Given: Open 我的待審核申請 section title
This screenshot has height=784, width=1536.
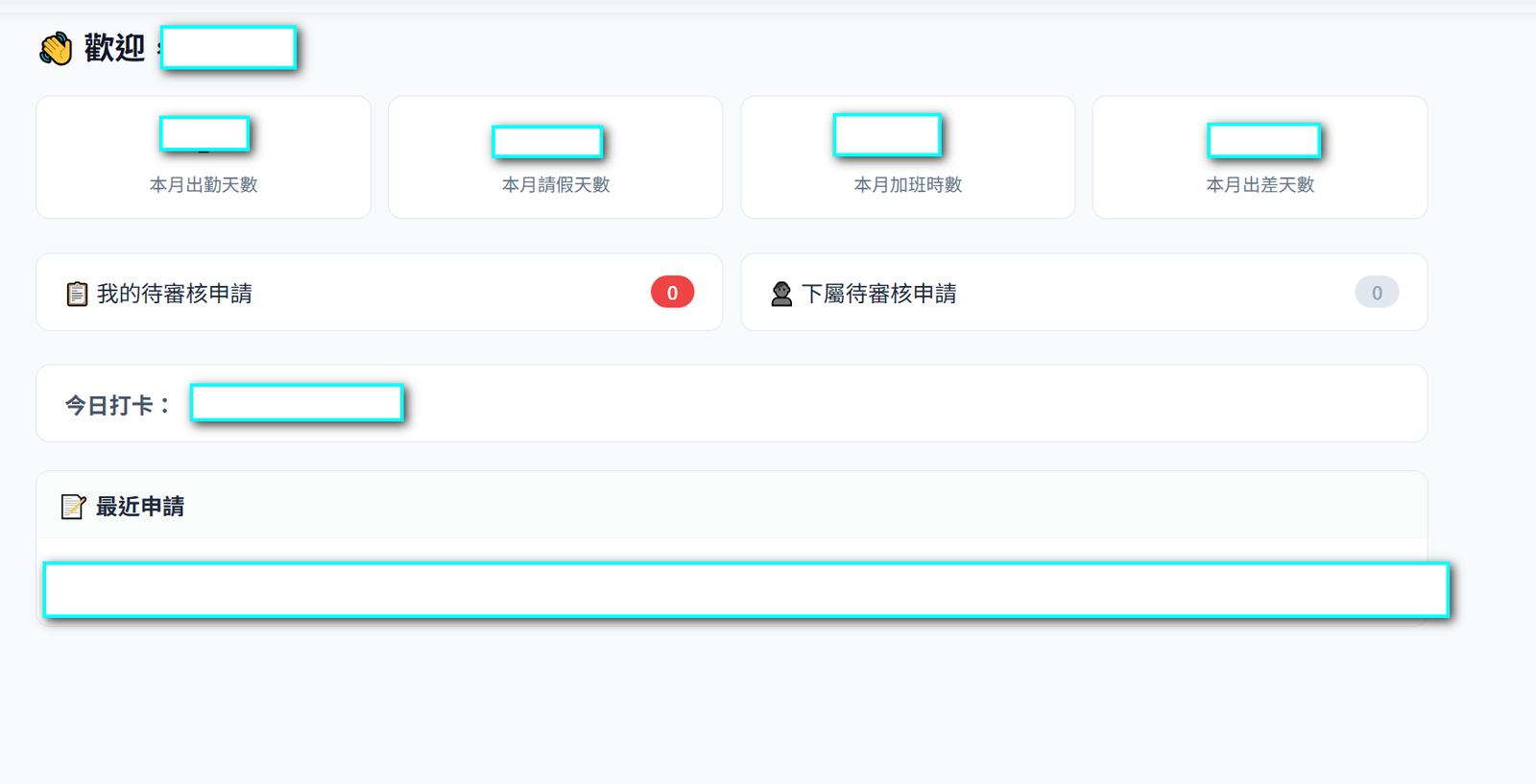Looking at the screenshot, I should [x=175, y=294].
